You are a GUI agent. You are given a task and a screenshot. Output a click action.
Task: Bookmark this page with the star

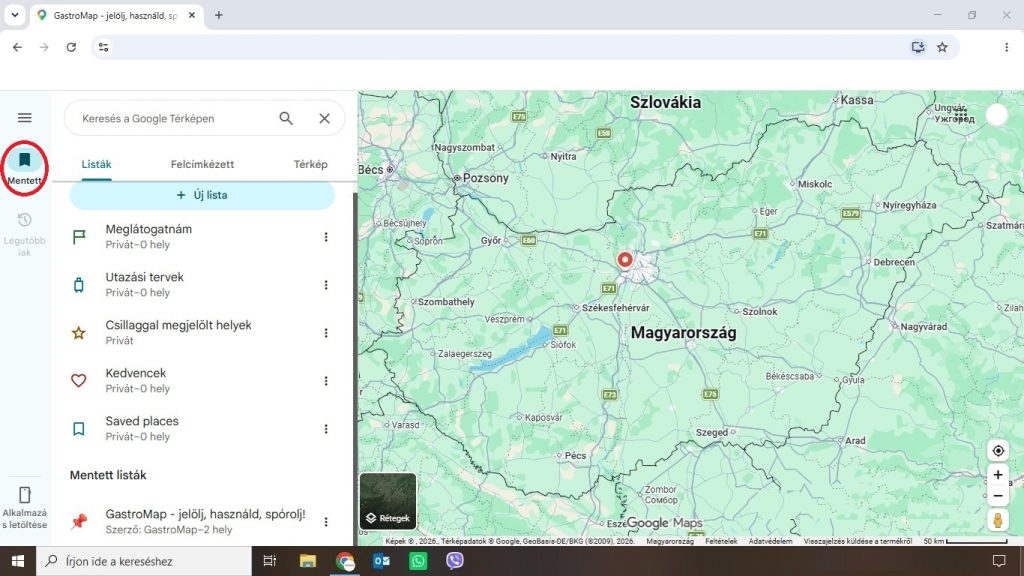coord(942,47)
